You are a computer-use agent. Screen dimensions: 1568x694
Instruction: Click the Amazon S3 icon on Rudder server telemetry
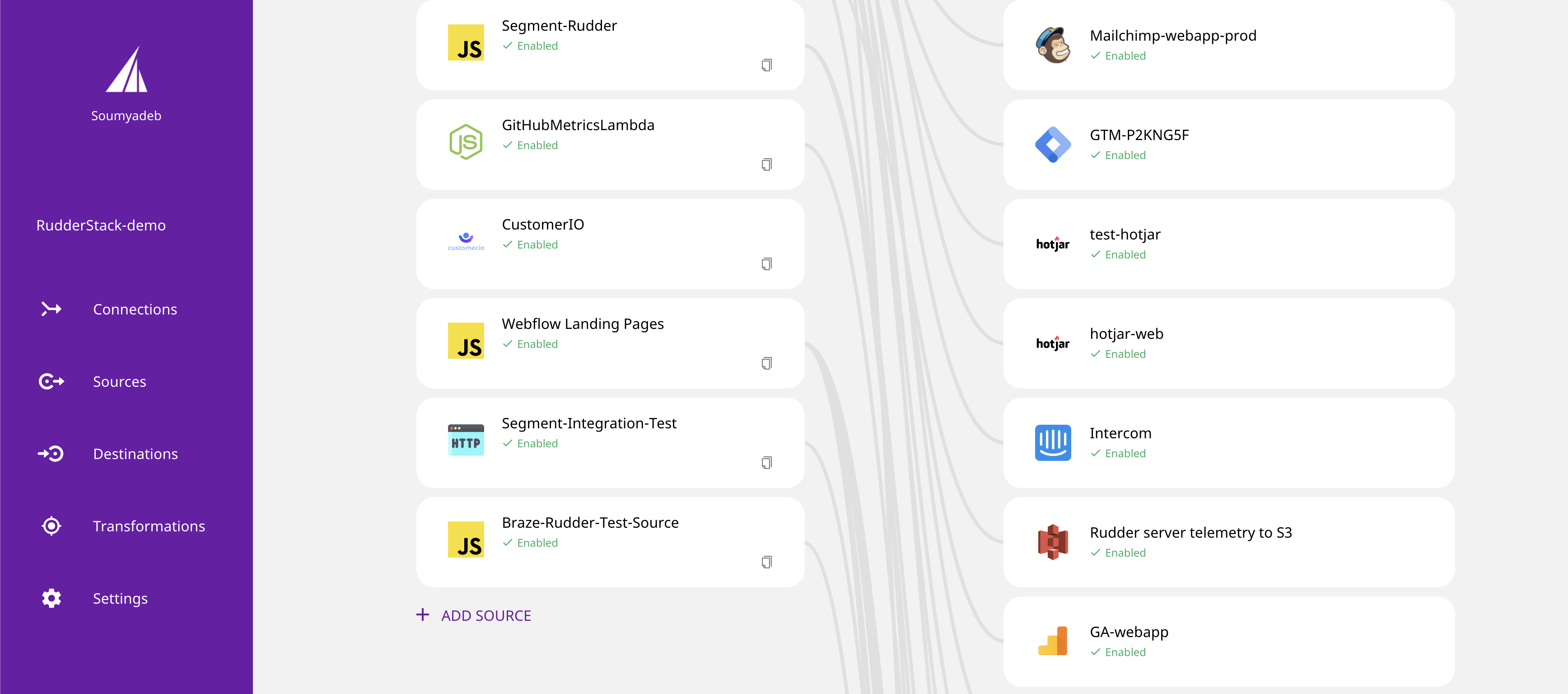point(1052,541)
